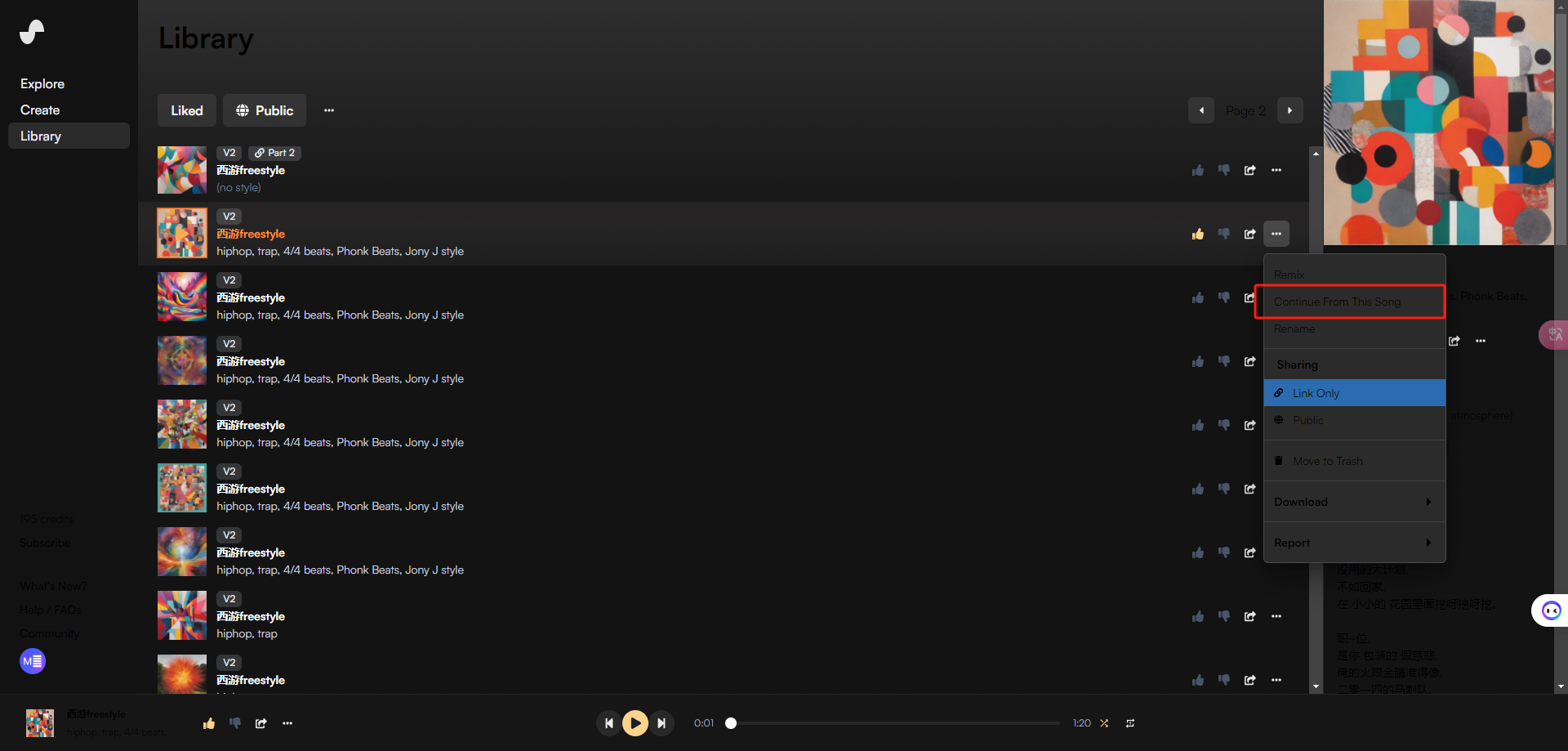Open more options for bottom player track
This screenshot has height=751, width=1568.
(287, 723)
